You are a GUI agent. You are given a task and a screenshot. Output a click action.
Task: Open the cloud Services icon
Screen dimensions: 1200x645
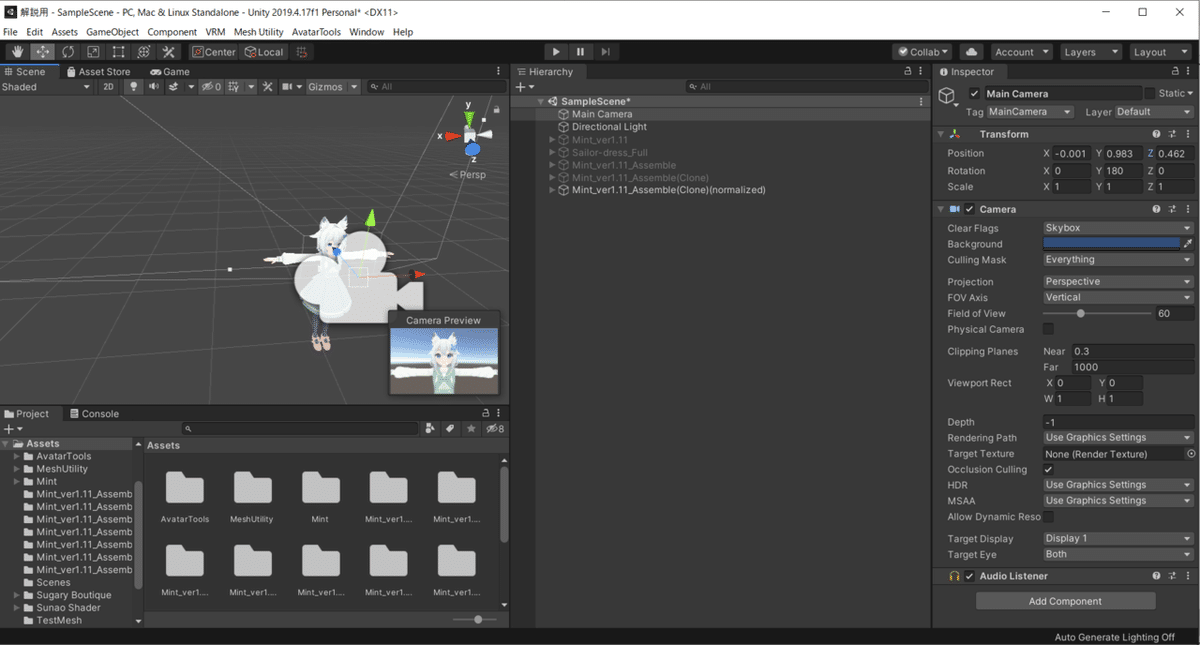pos(971,52)
